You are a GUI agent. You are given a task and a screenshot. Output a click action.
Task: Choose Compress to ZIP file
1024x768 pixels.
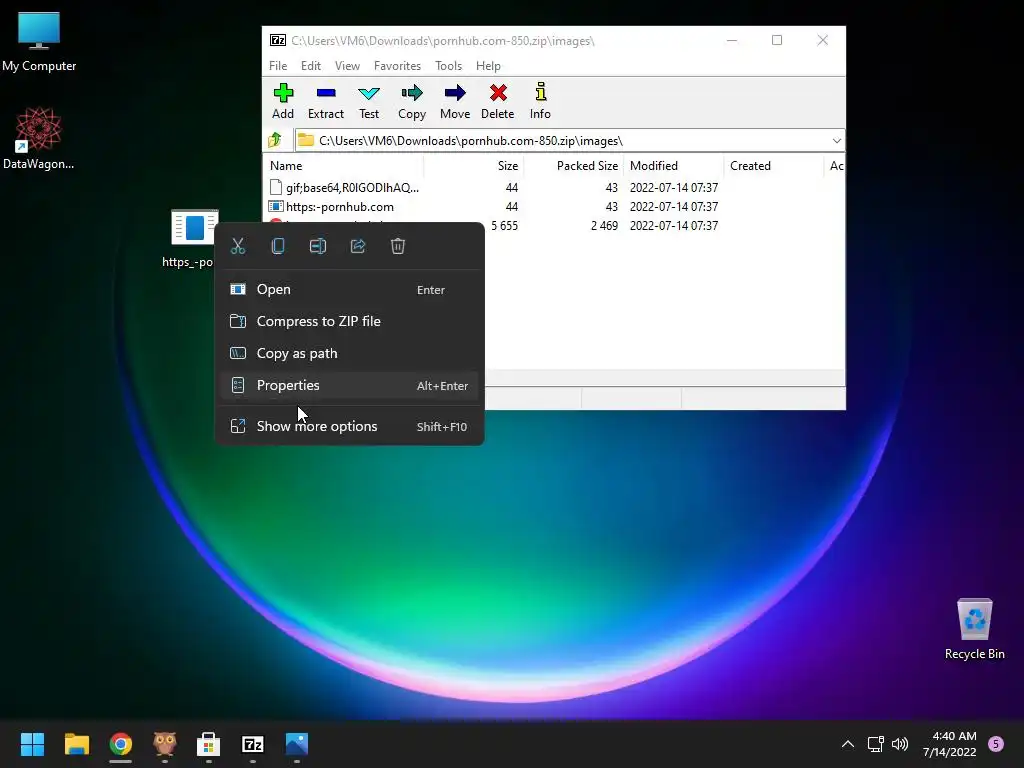point(349,321)
